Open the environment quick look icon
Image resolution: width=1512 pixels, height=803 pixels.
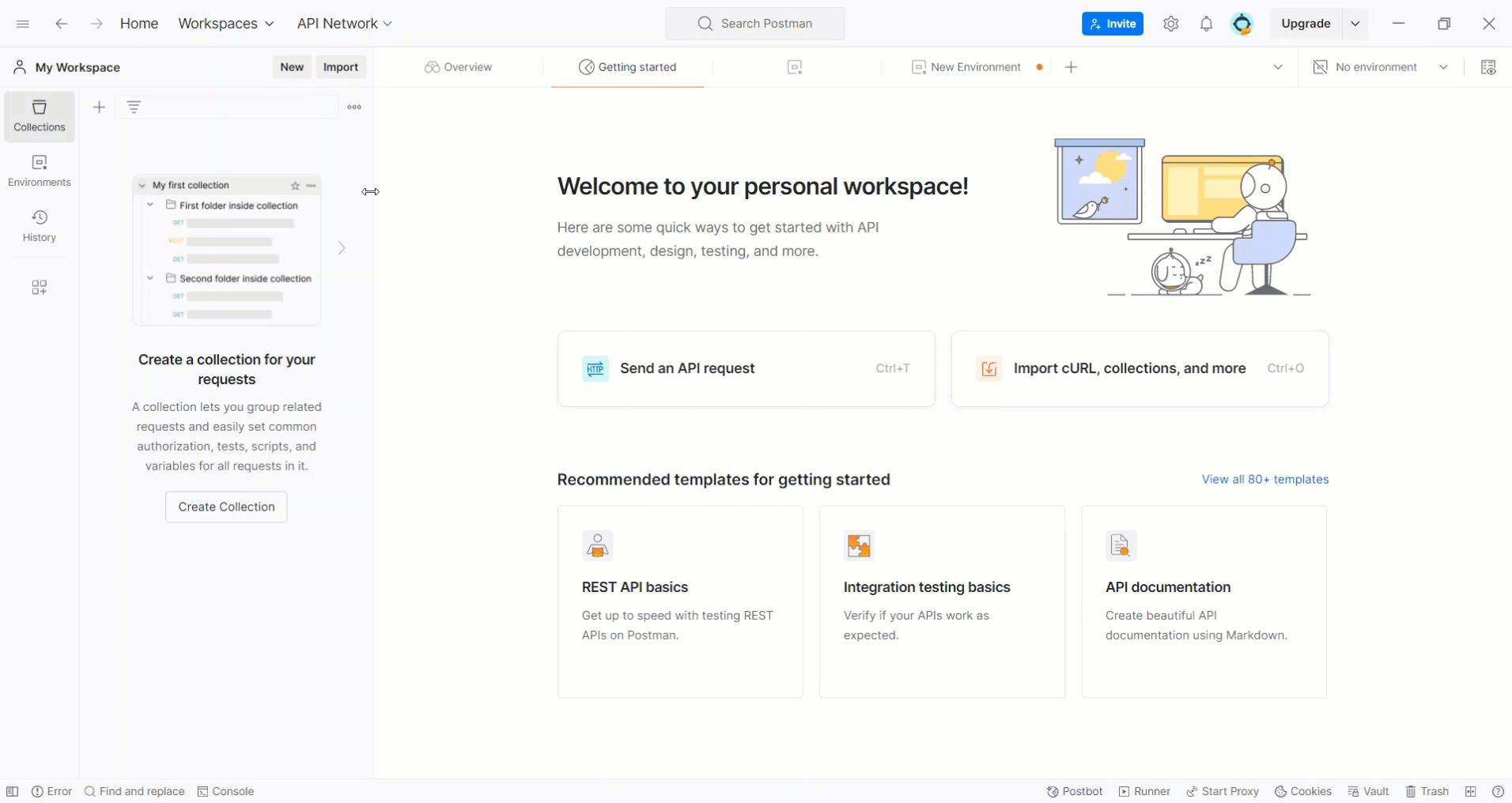1488,67
